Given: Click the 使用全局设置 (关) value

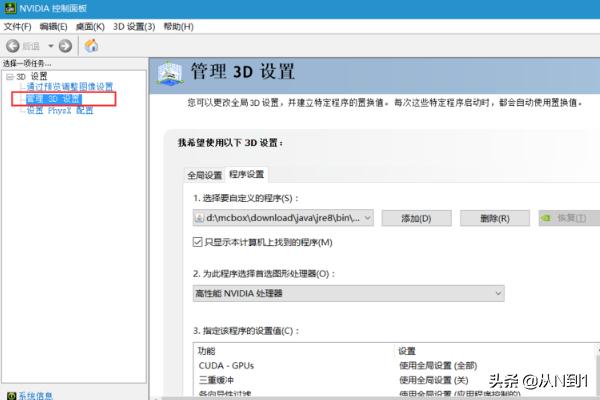Looking at the screenshot, I should pyautogui.click(x=434, y=380).
